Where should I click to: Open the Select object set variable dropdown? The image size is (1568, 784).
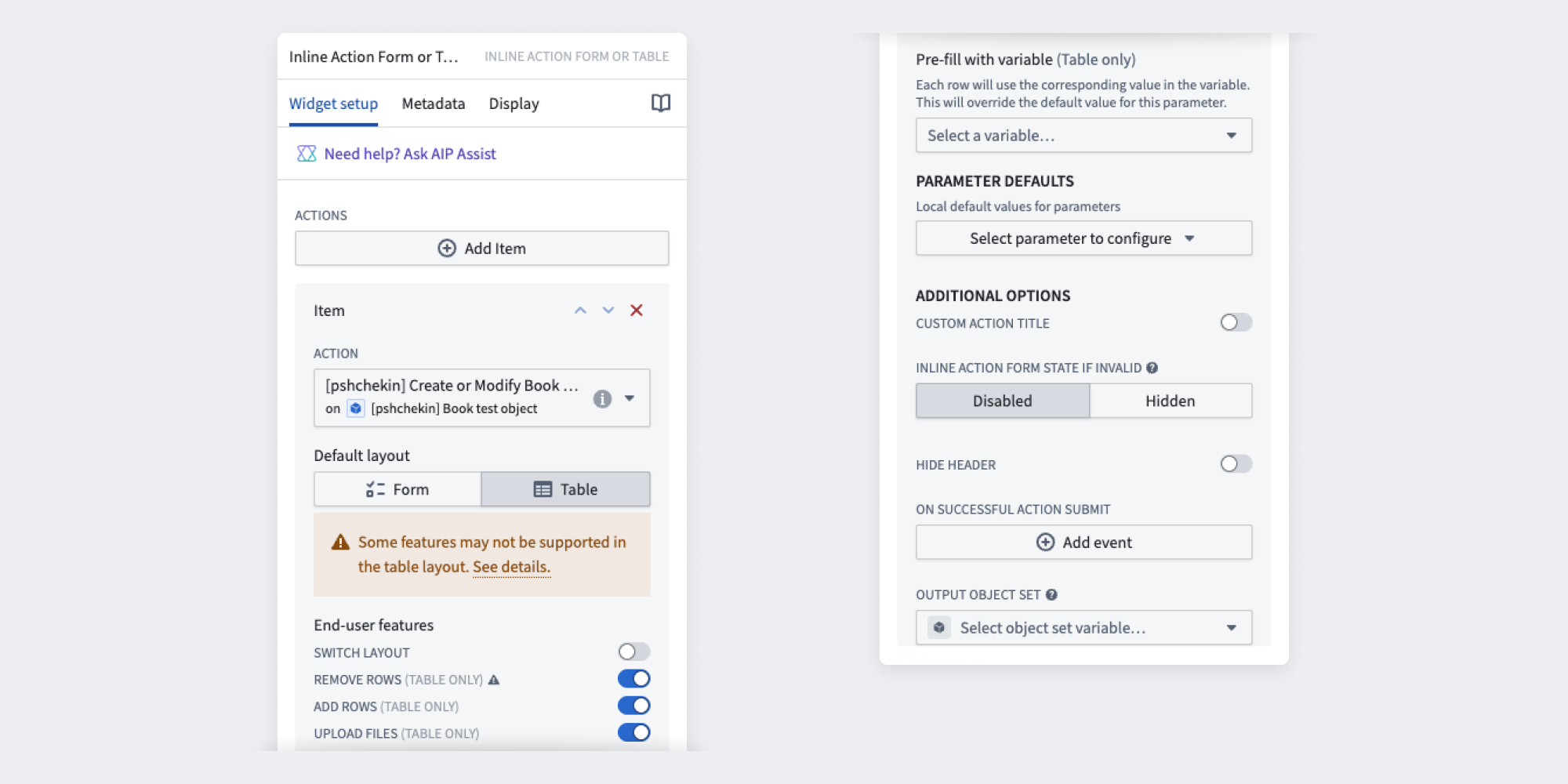coord(1083,627)
